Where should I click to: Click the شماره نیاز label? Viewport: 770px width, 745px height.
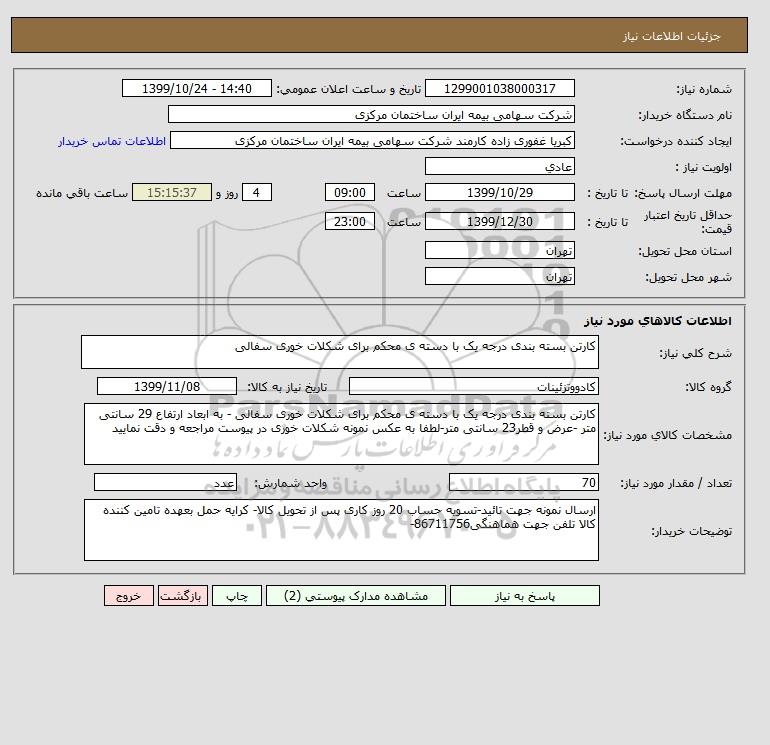coord(704,89)
